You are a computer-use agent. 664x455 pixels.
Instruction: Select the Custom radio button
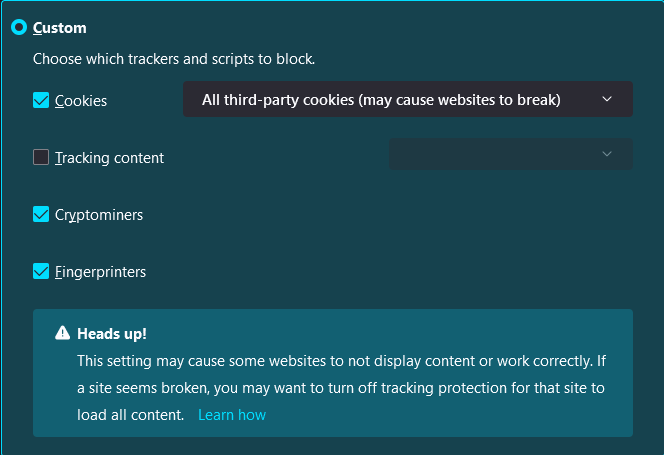18,28
